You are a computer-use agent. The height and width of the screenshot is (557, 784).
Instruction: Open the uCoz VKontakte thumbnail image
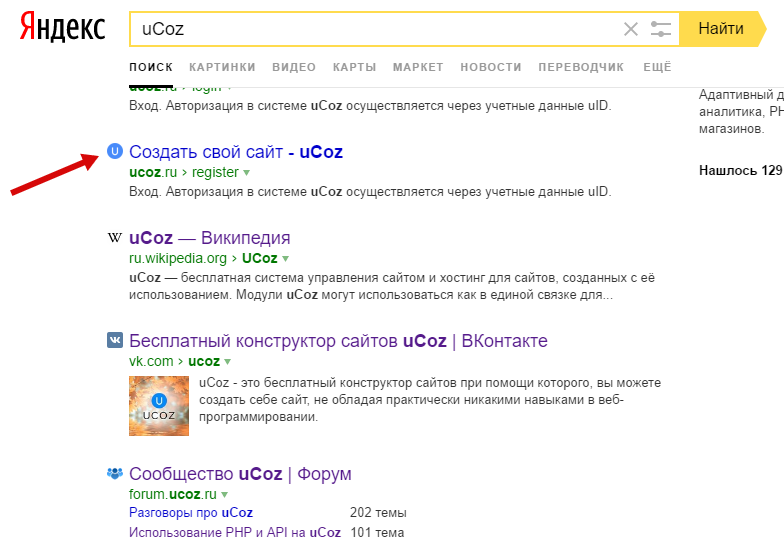[x=159, y=405]
